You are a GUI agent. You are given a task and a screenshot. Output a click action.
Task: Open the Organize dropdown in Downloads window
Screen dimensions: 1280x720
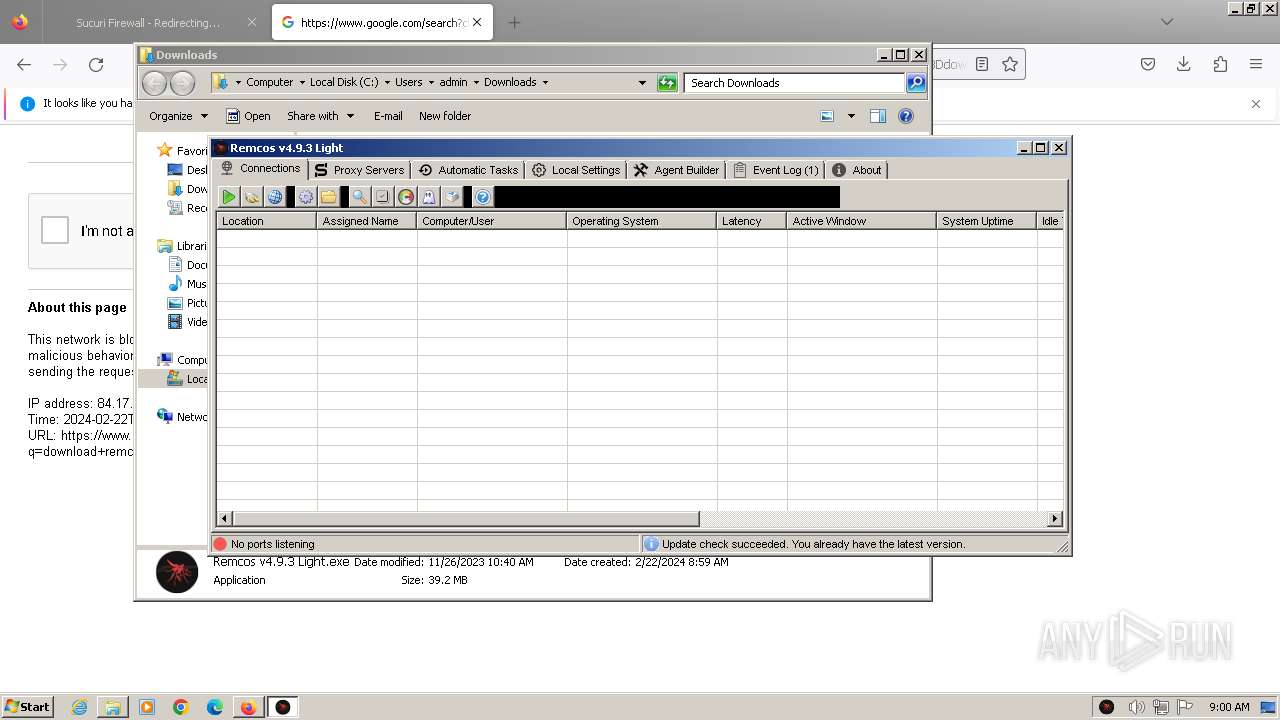[x=178, y=116]
